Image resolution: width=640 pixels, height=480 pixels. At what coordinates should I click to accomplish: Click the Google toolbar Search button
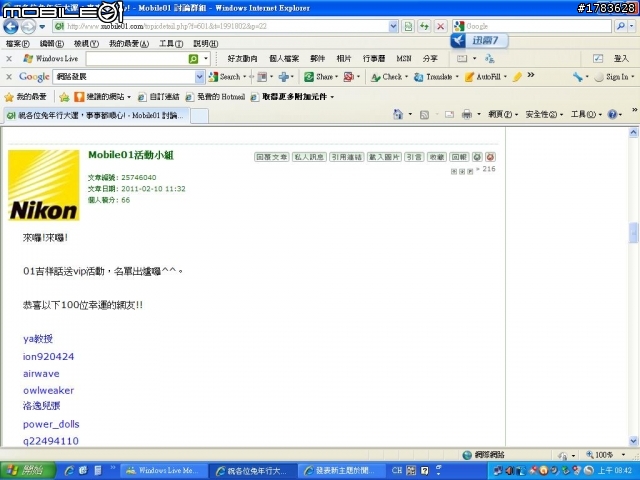[x=224, y=77]
